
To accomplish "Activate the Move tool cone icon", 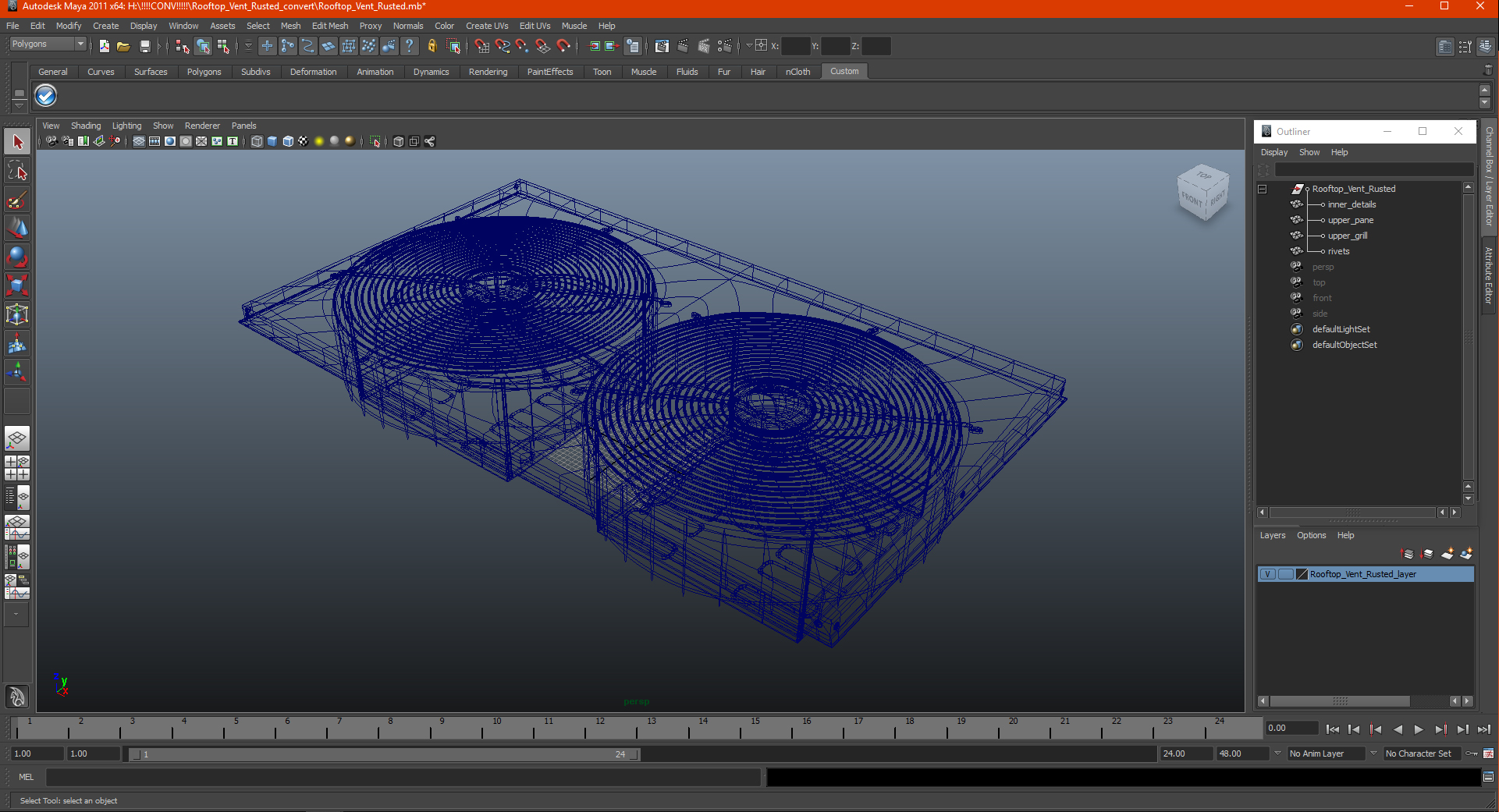I will pyautogui.click(x=17, y=229).
